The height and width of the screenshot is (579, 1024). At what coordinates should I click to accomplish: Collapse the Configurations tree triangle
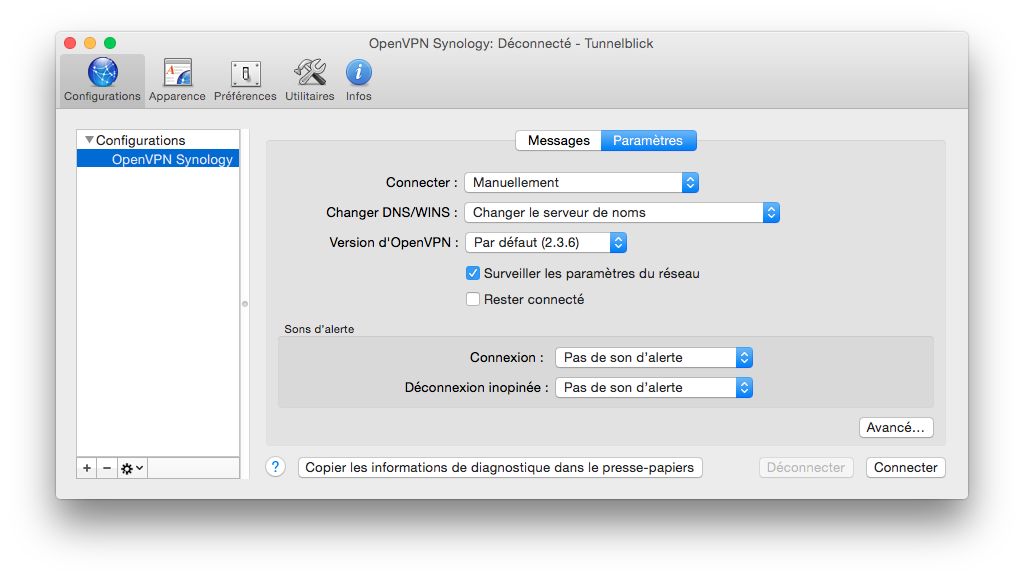(x=89, y=140)
